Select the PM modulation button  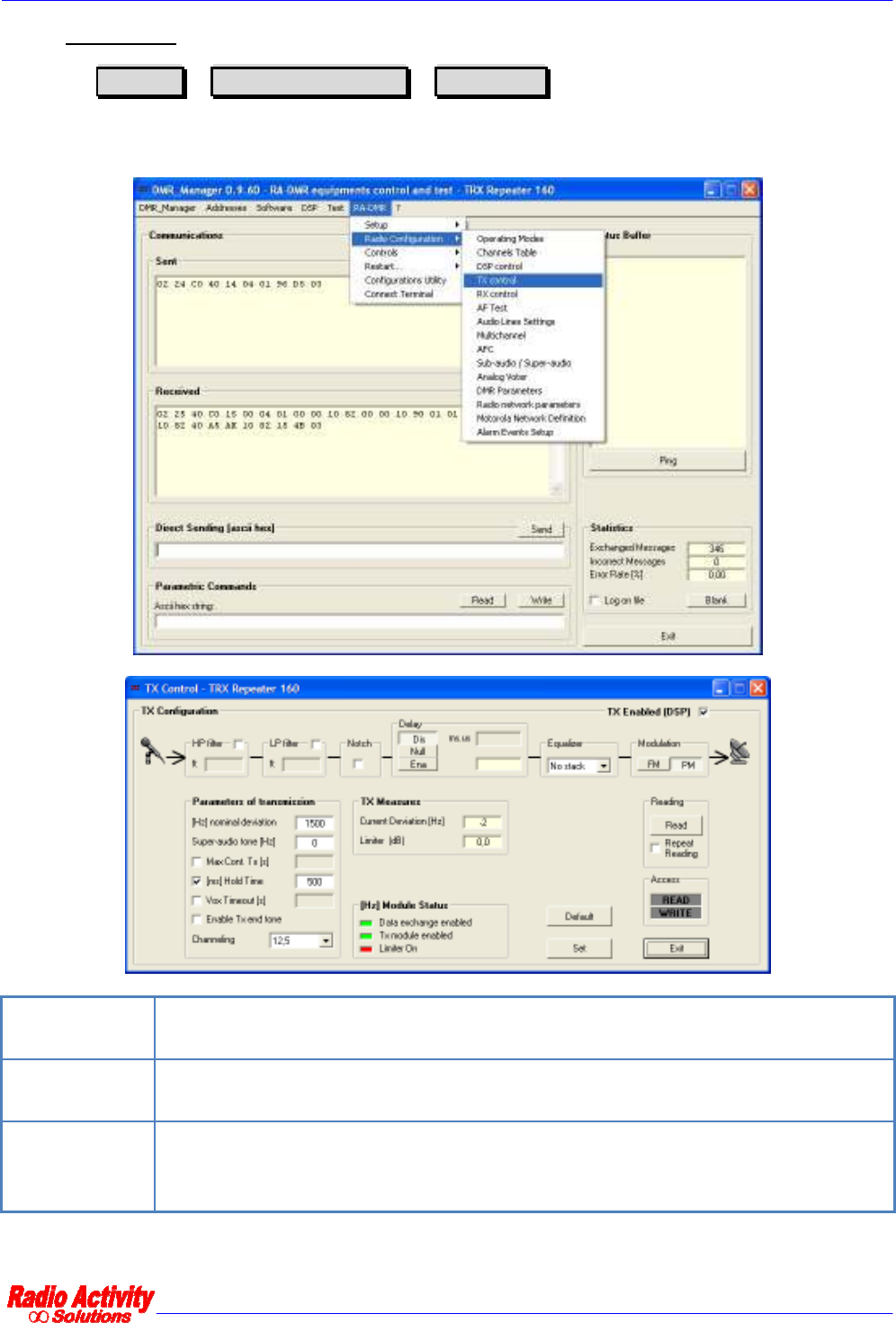tap(688, 765)
